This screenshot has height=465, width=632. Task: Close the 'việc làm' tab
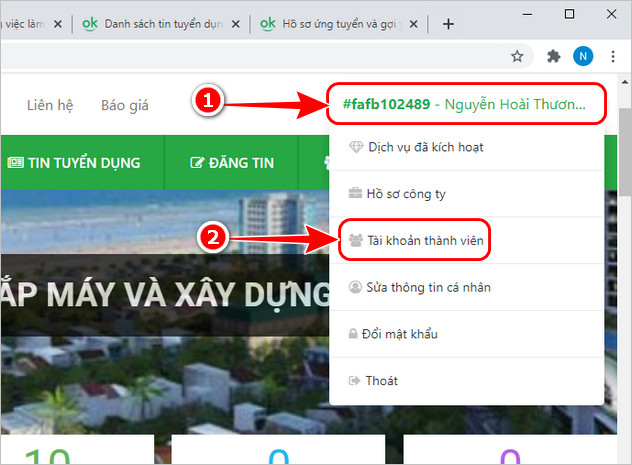(x=58, y=24)
